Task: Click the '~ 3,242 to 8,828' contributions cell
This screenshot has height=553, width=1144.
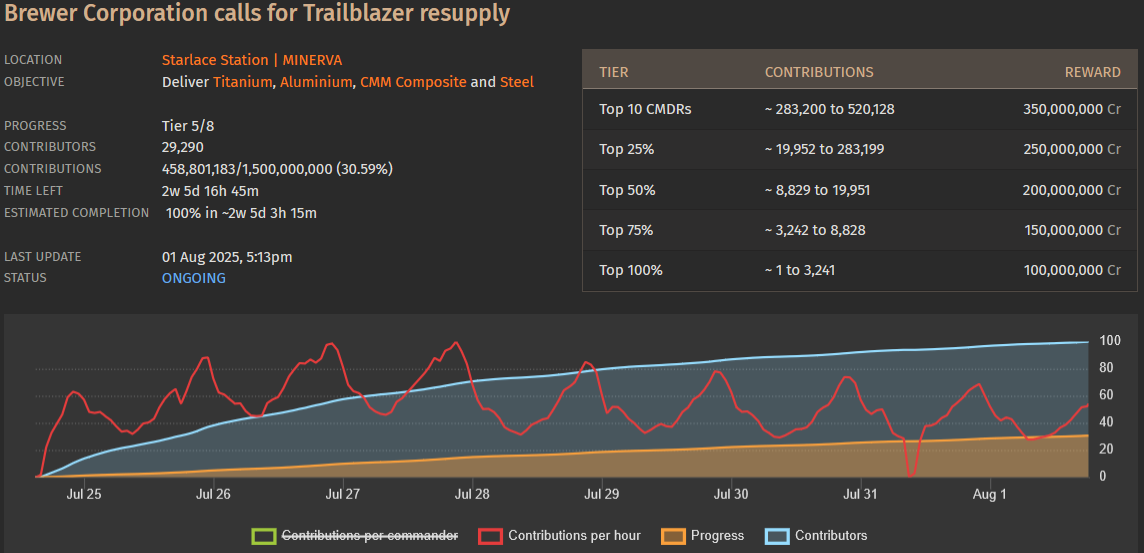Action: 815,231
